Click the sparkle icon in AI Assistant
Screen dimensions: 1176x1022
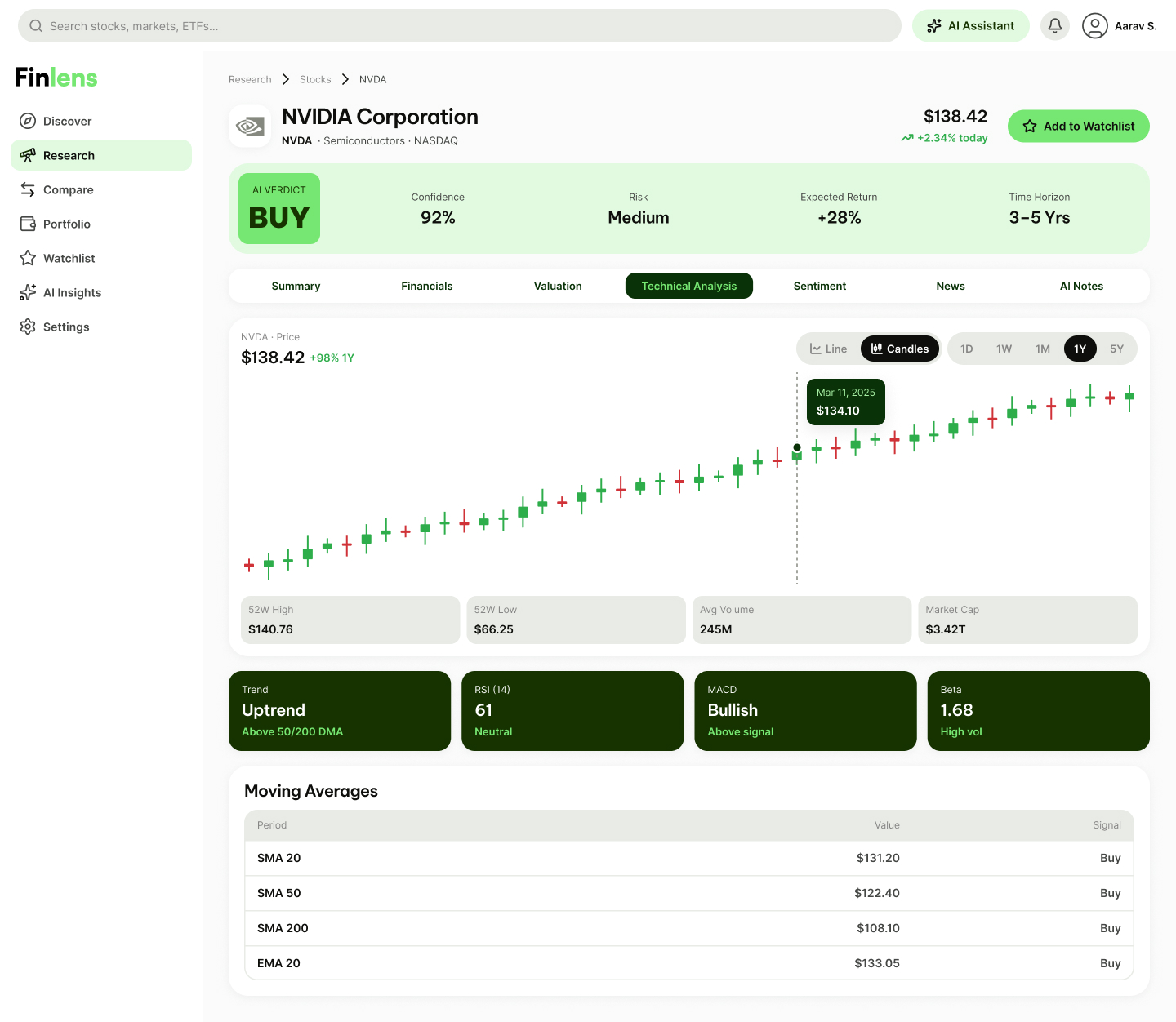tap(934, 26)
